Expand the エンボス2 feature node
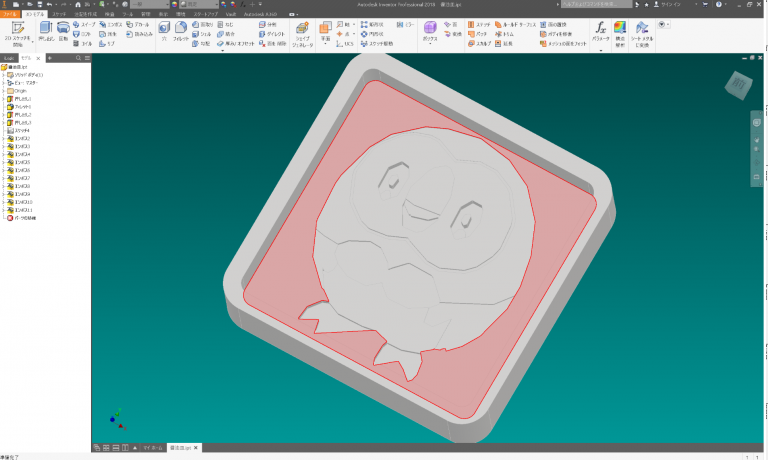The width and height of the screenshot is (768, 460). 3,139
